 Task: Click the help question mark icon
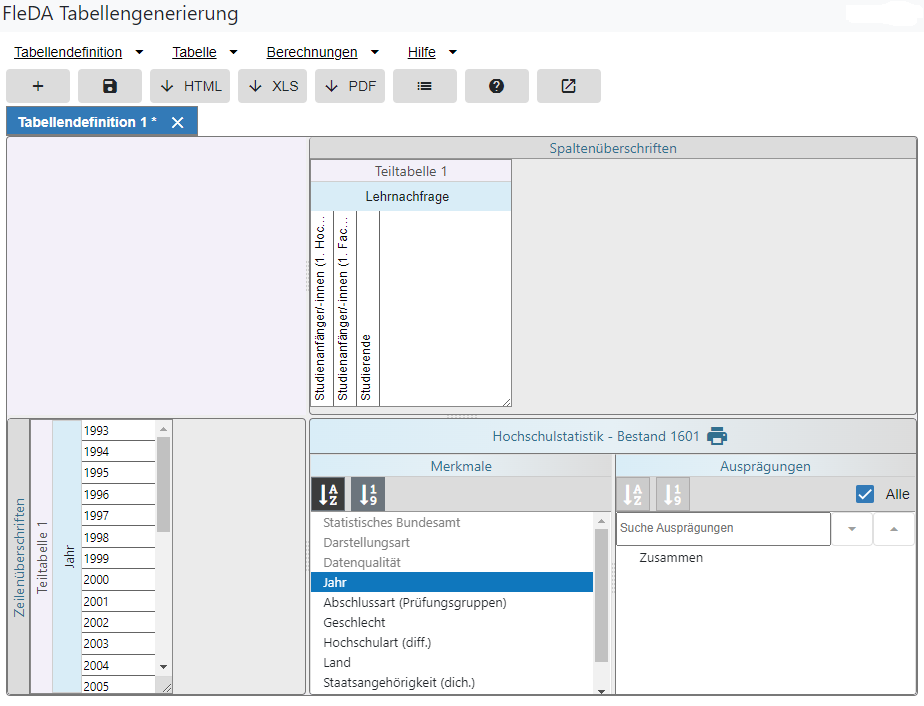point(496,86)
